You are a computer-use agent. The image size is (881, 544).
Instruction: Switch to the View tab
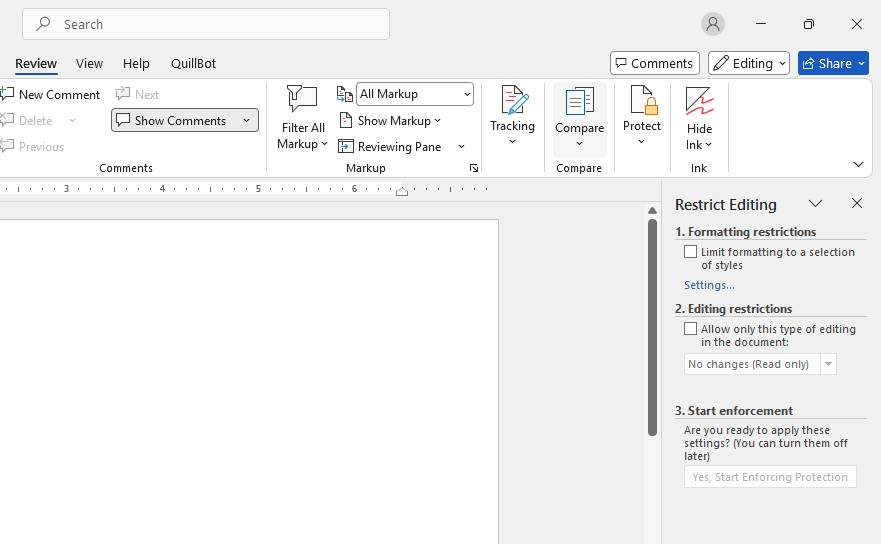89,64
